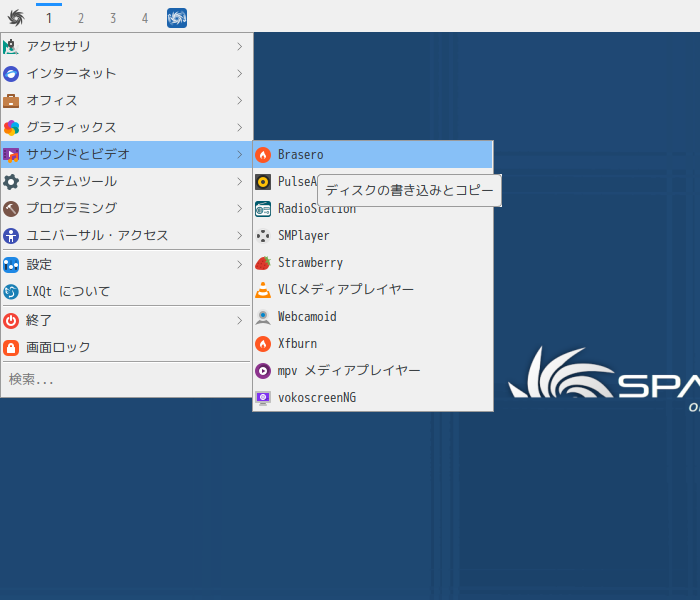Click the VLC traffic cone icon
Screen dimensions: 700x600
tap(263, 290)
